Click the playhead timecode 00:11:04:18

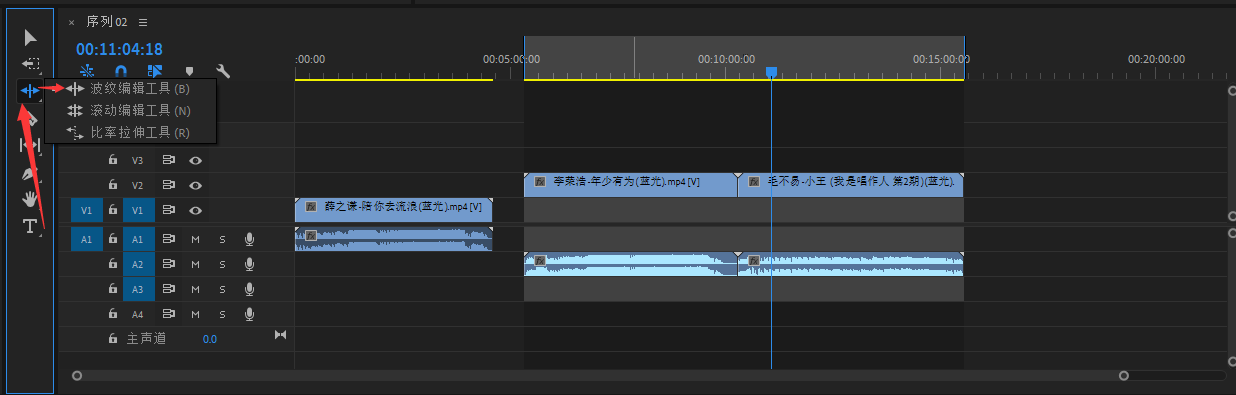pyautogui.click(x=119, y=48)
